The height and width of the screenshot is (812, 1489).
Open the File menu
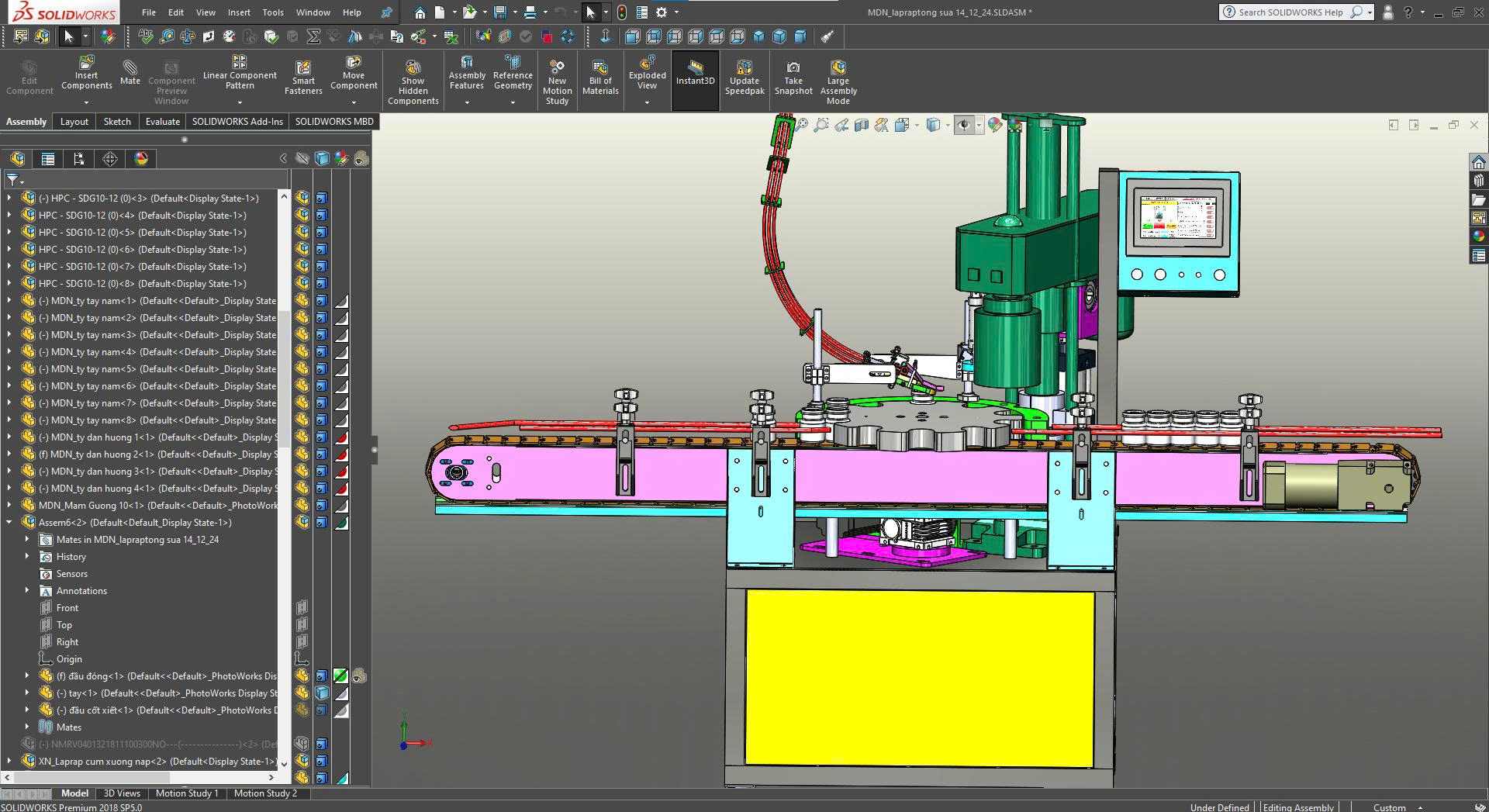pos(149,12)
